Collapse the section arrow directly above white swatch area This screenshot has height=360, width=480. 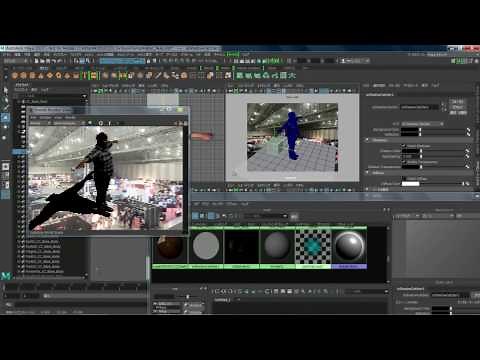[367, 173]
